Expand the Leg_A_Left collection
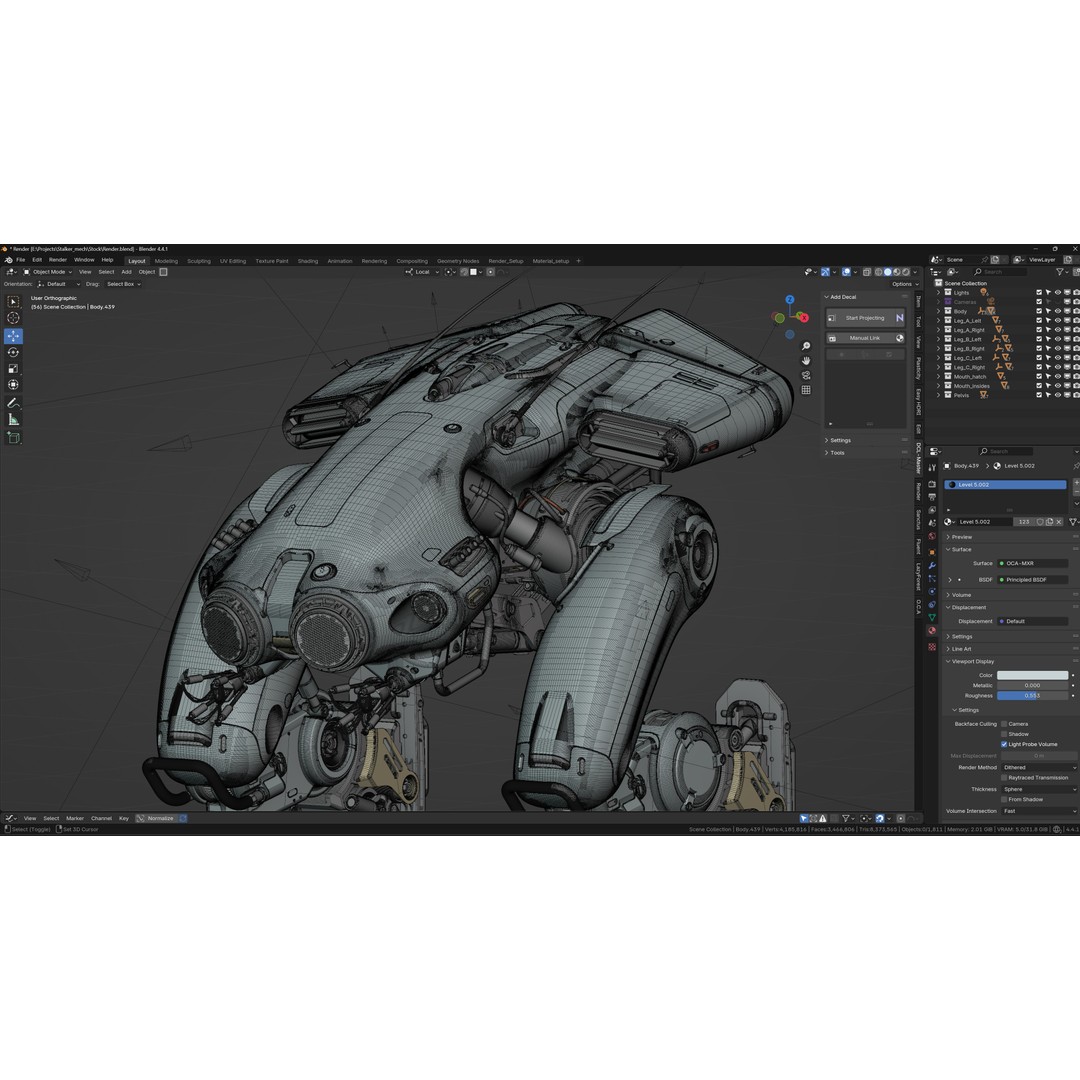 click(938, 320)
